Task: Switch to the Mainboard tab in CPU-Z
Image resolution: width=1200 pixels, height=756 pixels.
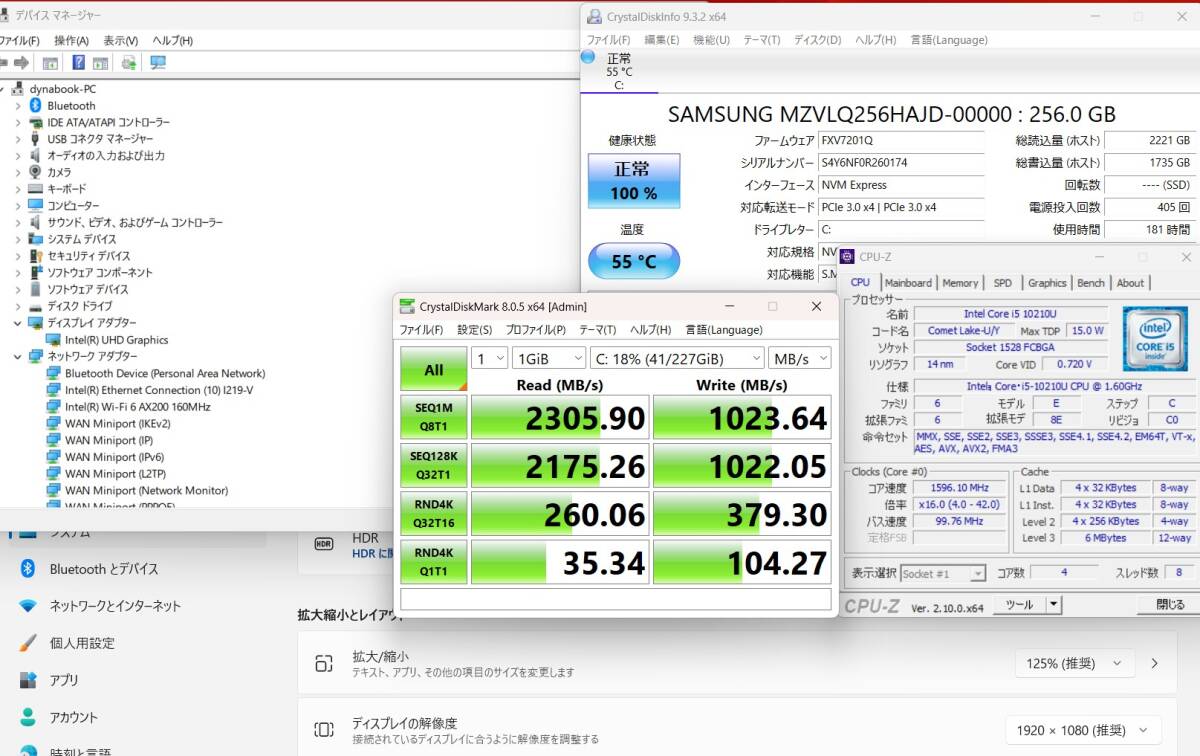Action: (908, 283)
